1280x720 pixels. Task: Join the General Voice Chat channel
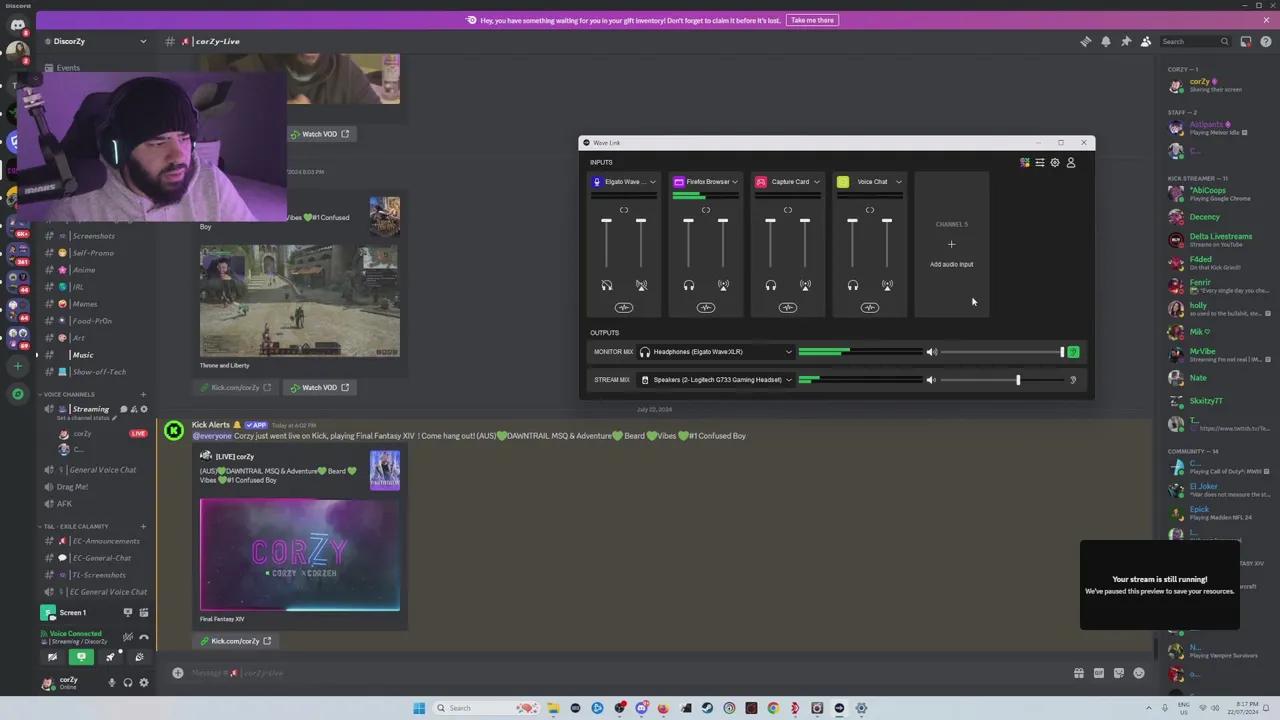coord(95,470)
